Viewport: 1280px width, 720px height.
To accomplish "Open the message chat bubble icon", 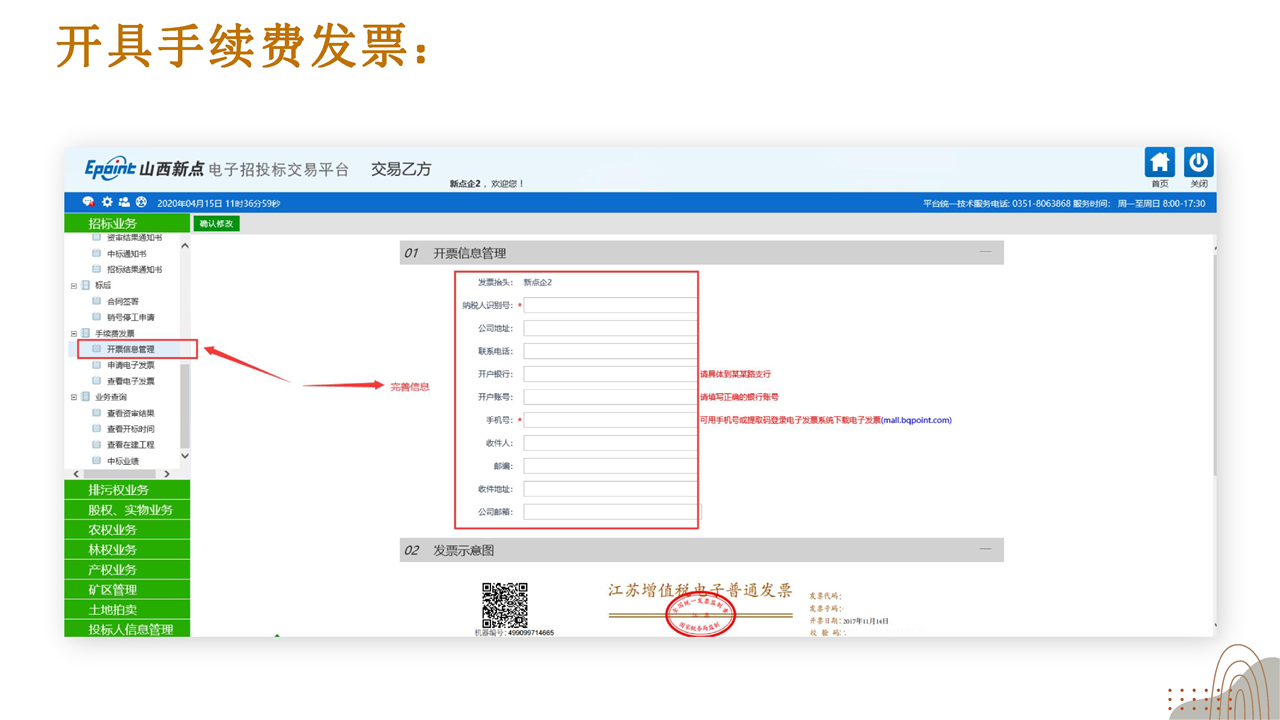I will (x=88, y=203).
